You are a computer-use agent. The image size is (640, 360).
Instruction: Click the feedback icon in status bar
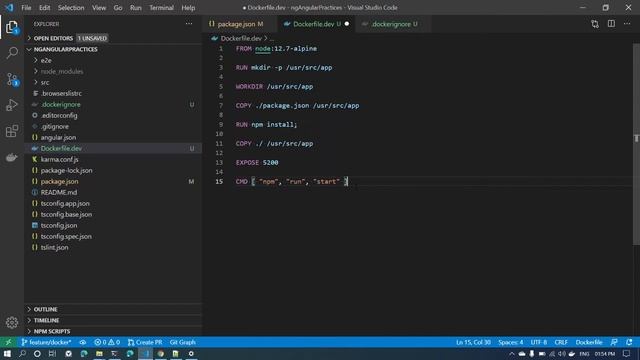click(614, 342)
